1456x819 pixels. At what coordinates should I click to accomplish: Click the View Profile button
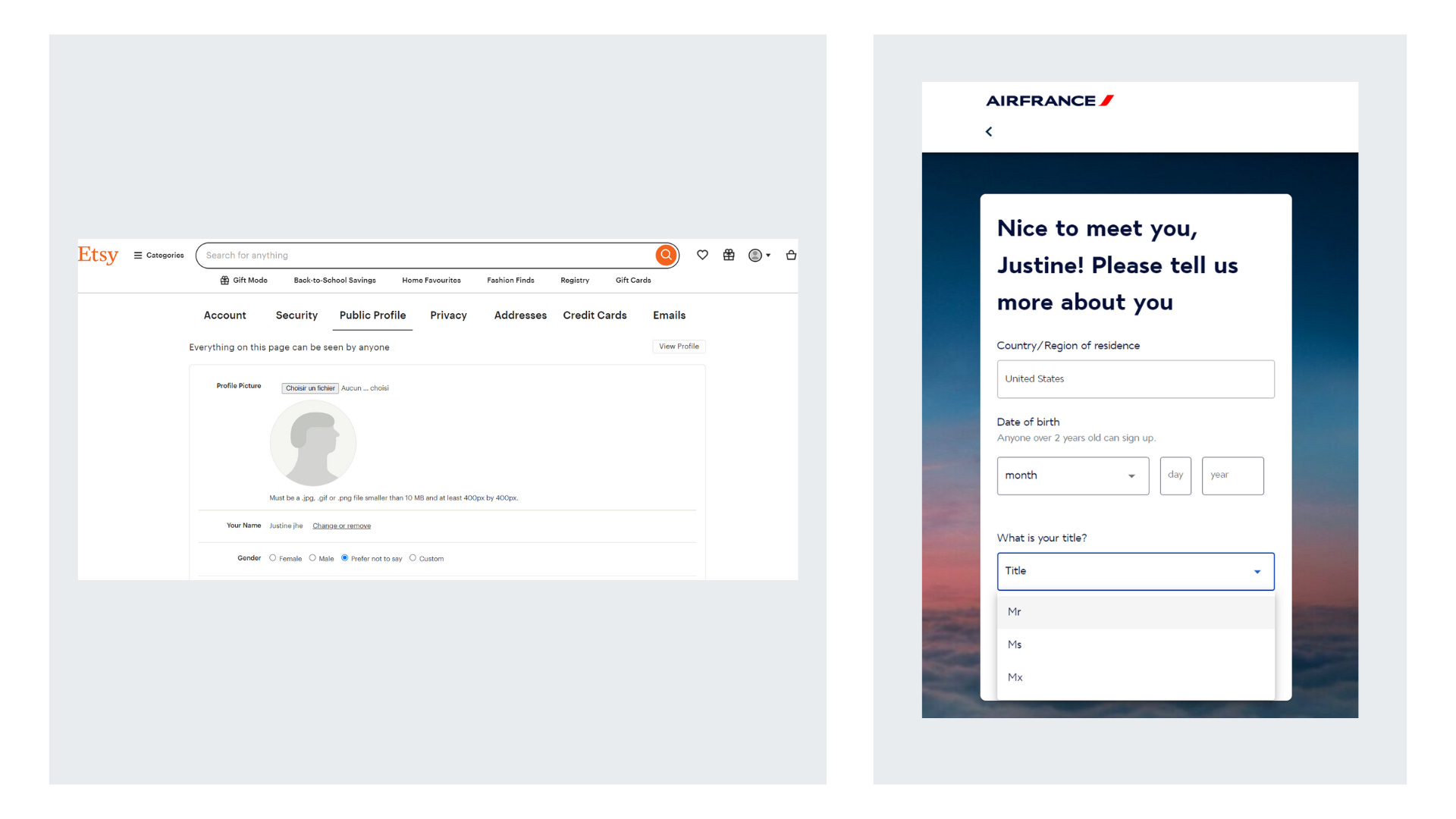coord(679,347)
